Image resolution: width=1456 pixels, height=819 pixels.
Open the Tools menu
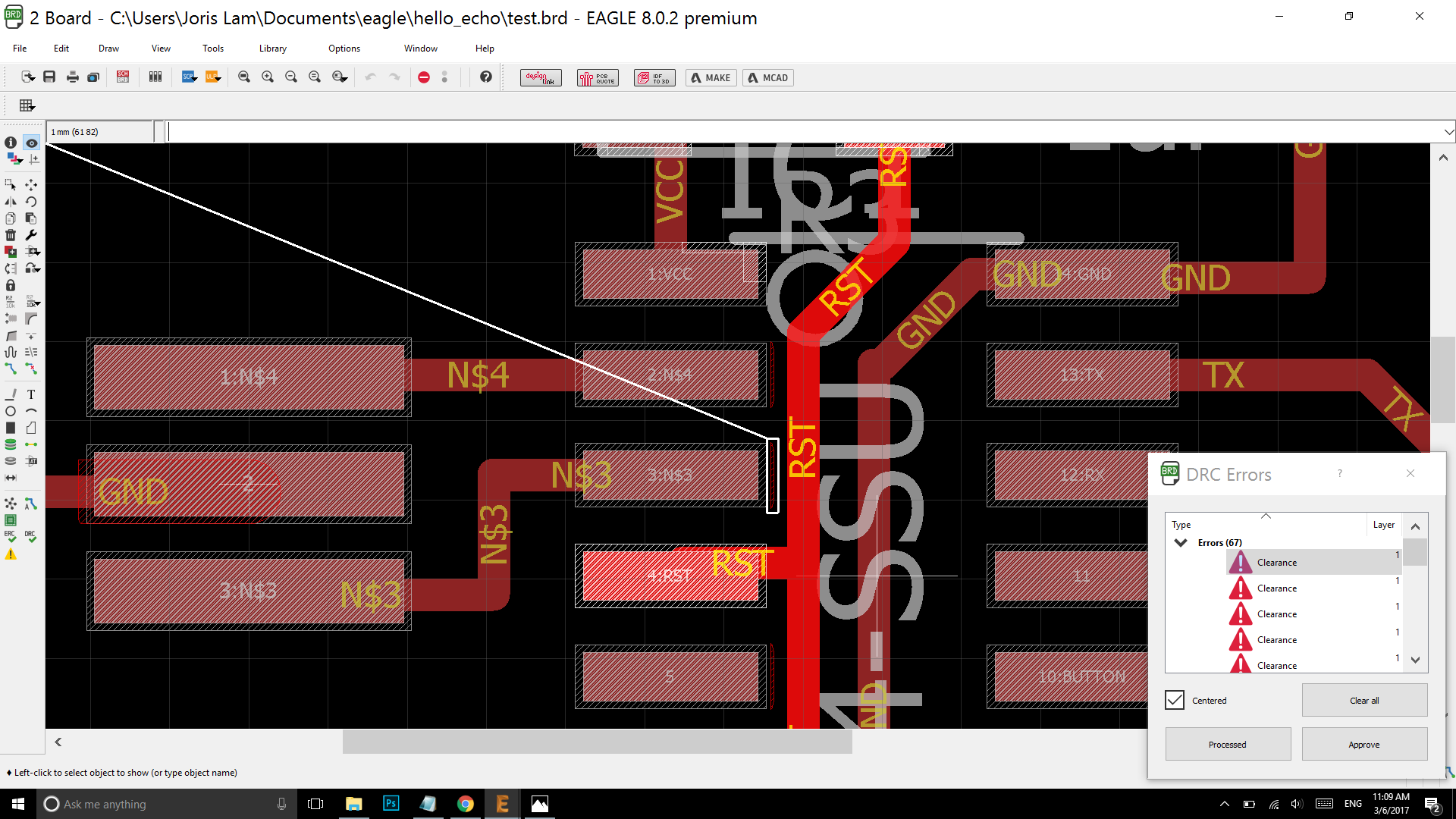tap(212, 49)
